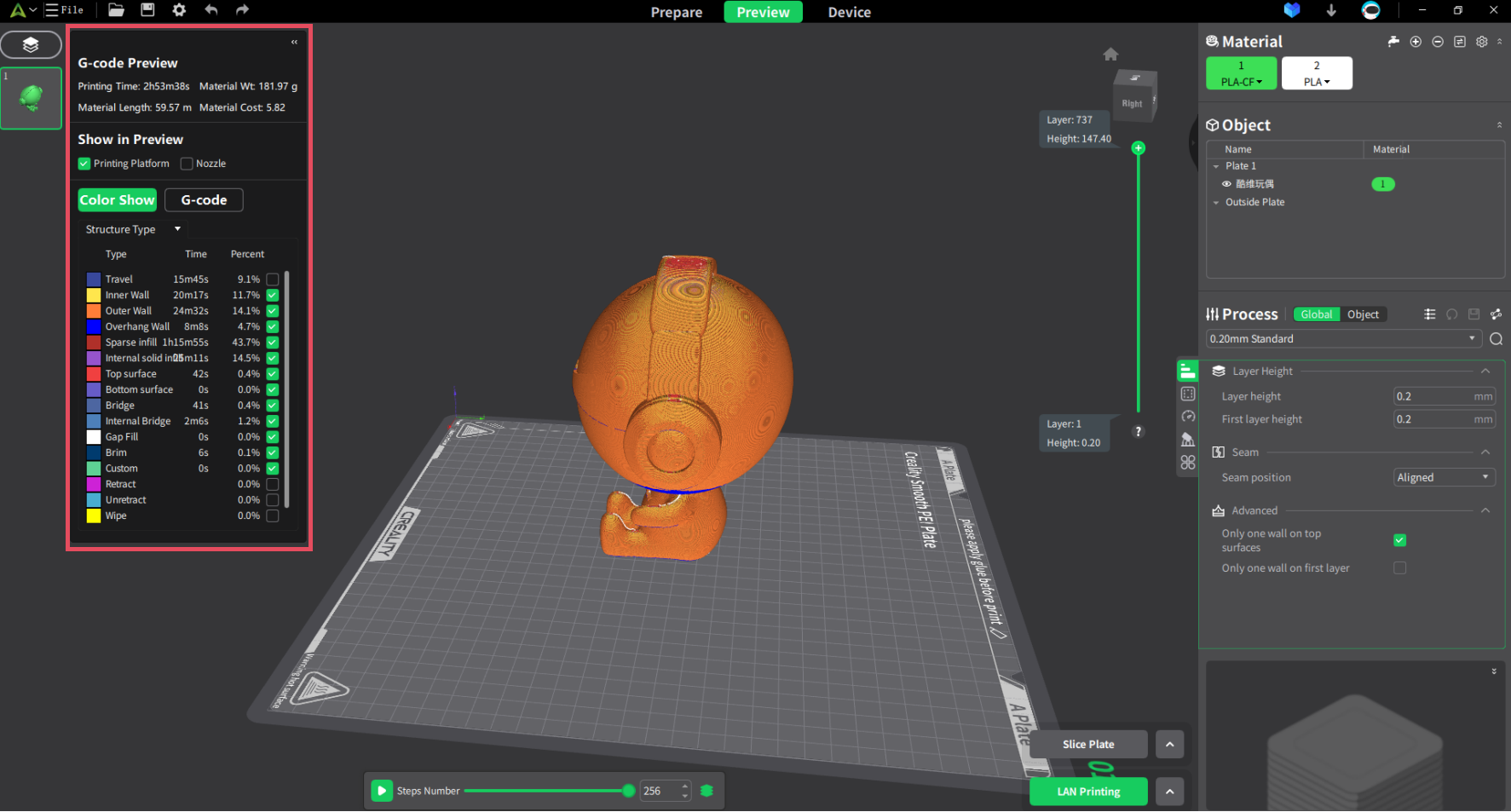The image size is (1511, 812).
Task: Open the Support settings icon
Action: coord(1187,439)
